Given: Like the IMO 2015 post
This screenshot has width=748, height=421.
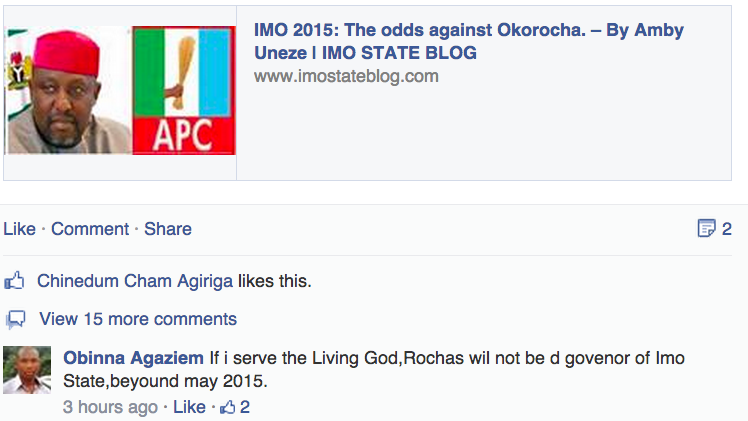Looking at the screenshot, I should (x=19, y=229).
